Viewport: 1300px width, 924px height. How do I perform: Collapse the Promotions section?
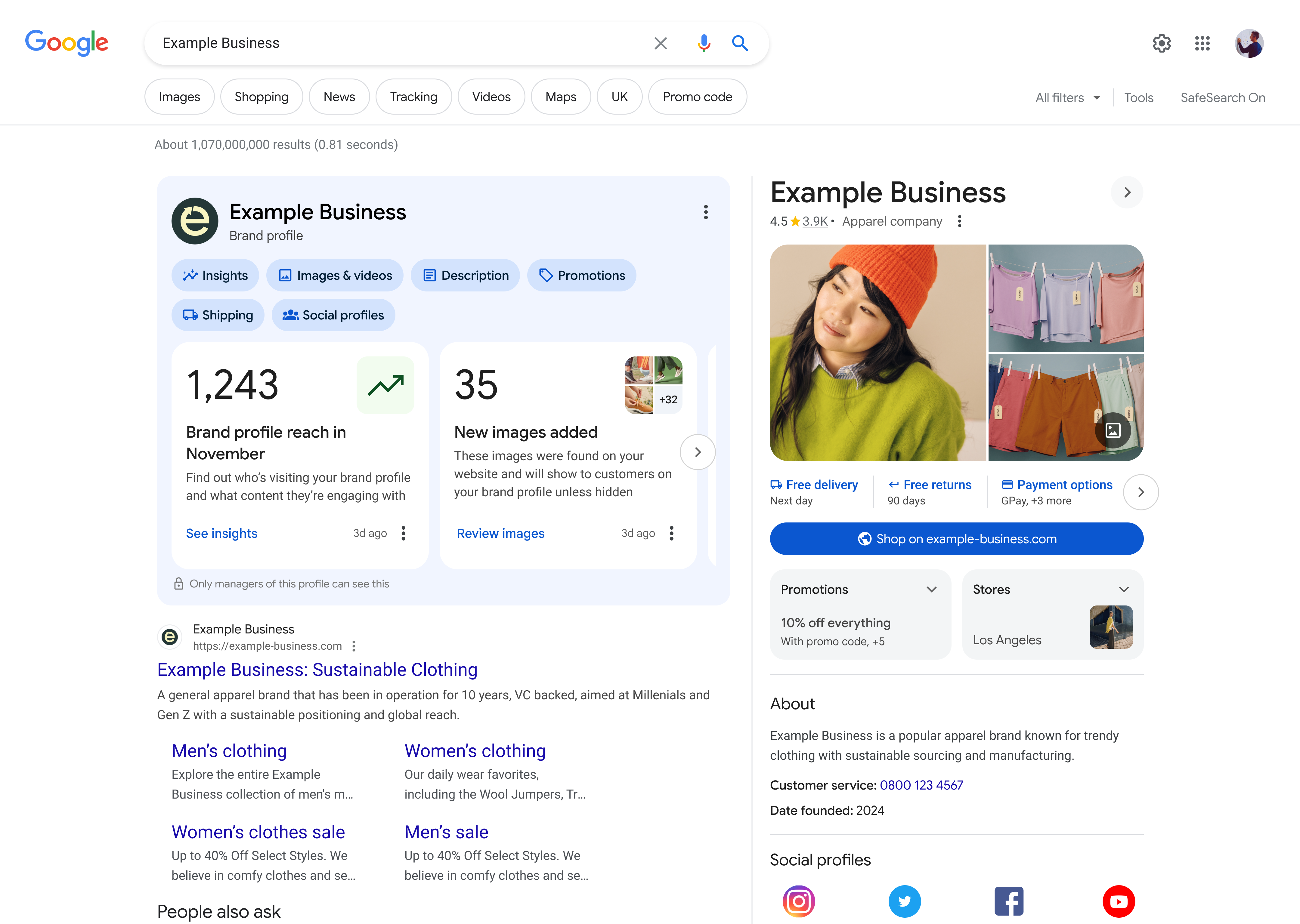(x=931, y=590)
